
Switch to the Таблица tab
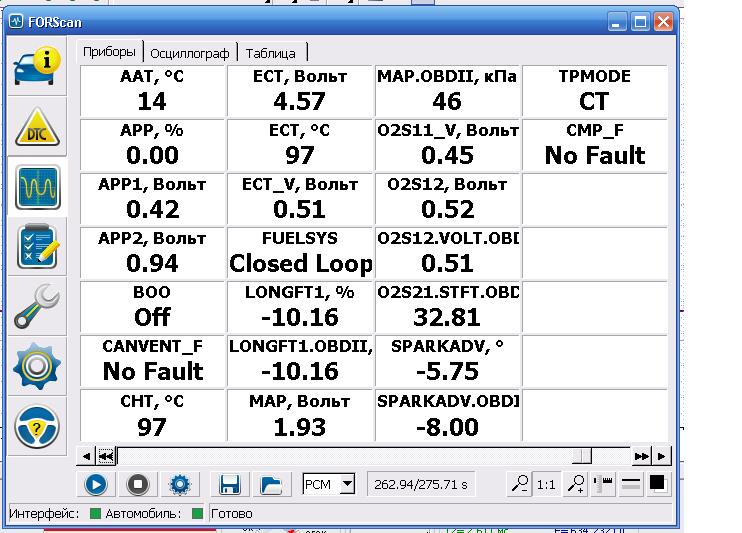click(271, 53)
